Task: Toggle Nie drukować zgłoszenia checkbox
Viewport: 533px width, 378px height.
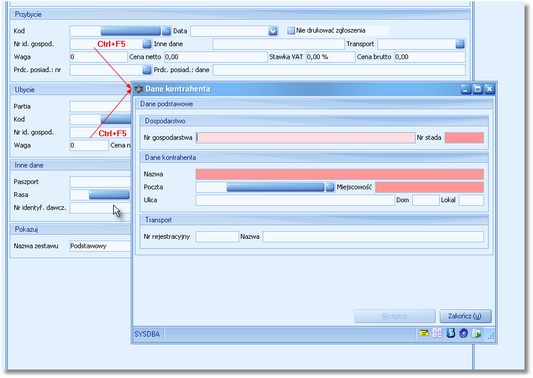Action: (x=291, y=31)
